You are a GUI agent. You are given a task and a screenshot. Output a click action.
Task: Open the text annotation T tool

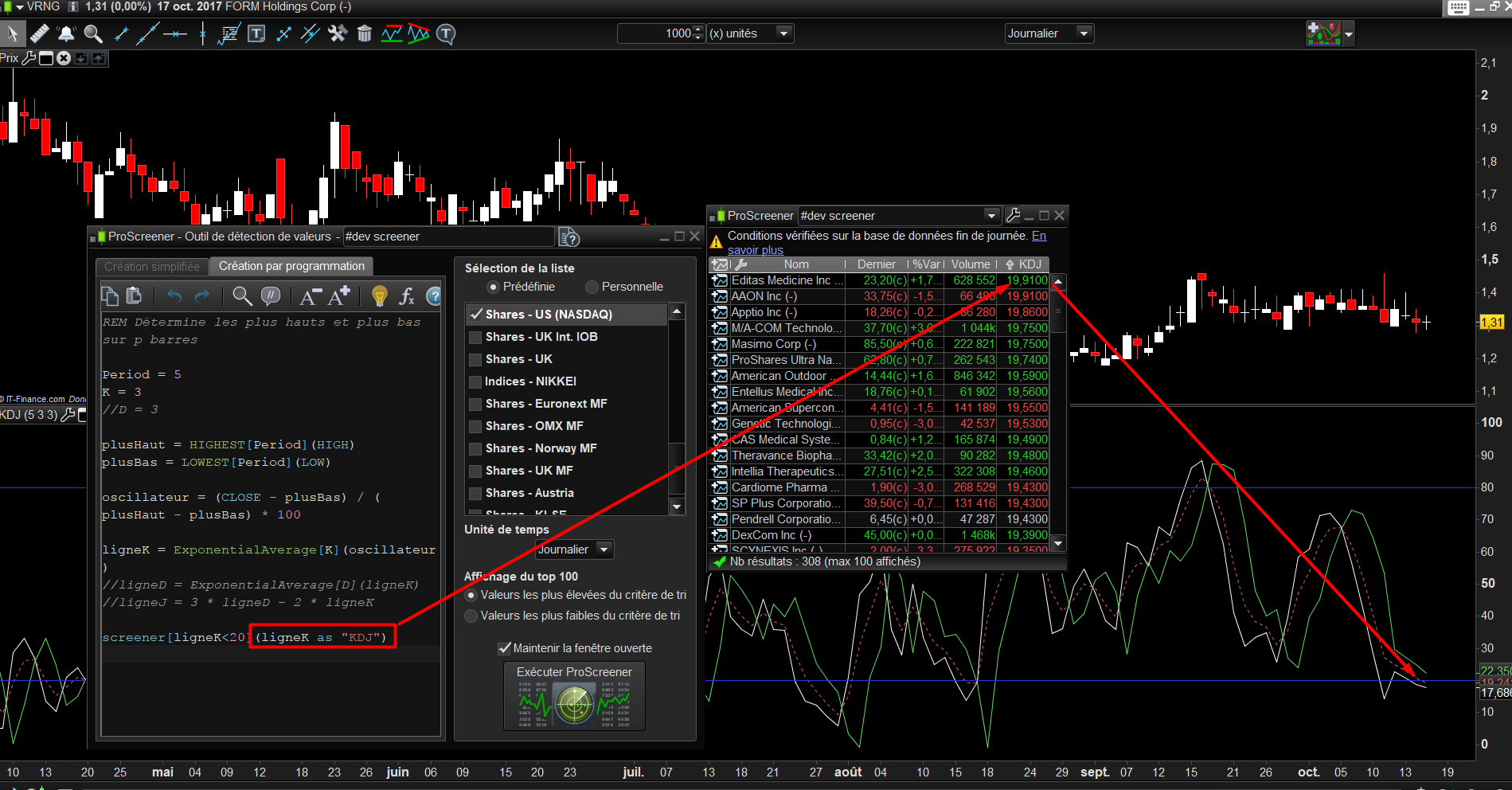point(256,33)
